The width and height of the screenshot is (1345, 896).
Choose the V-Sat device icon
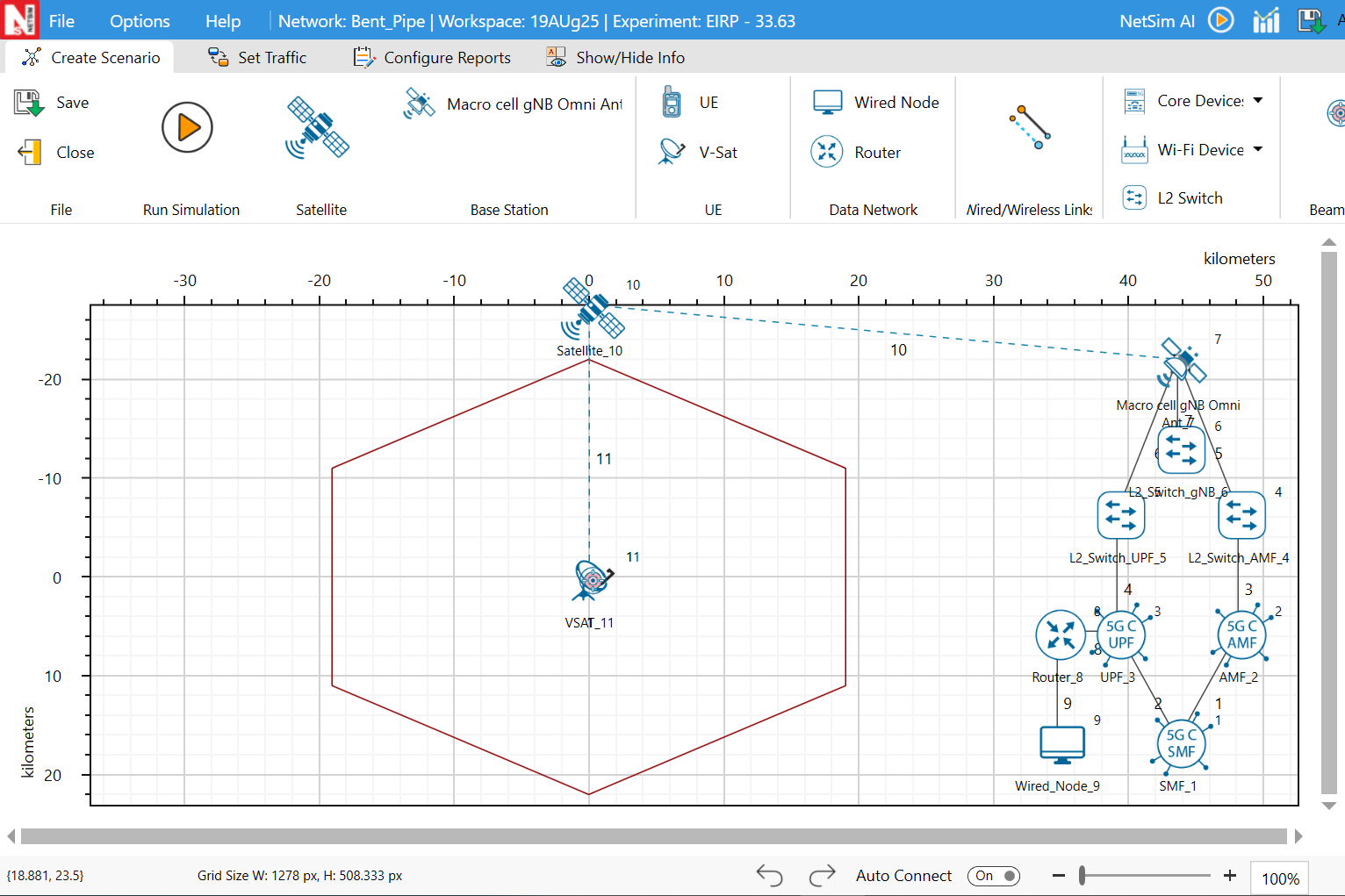point(672,152)
